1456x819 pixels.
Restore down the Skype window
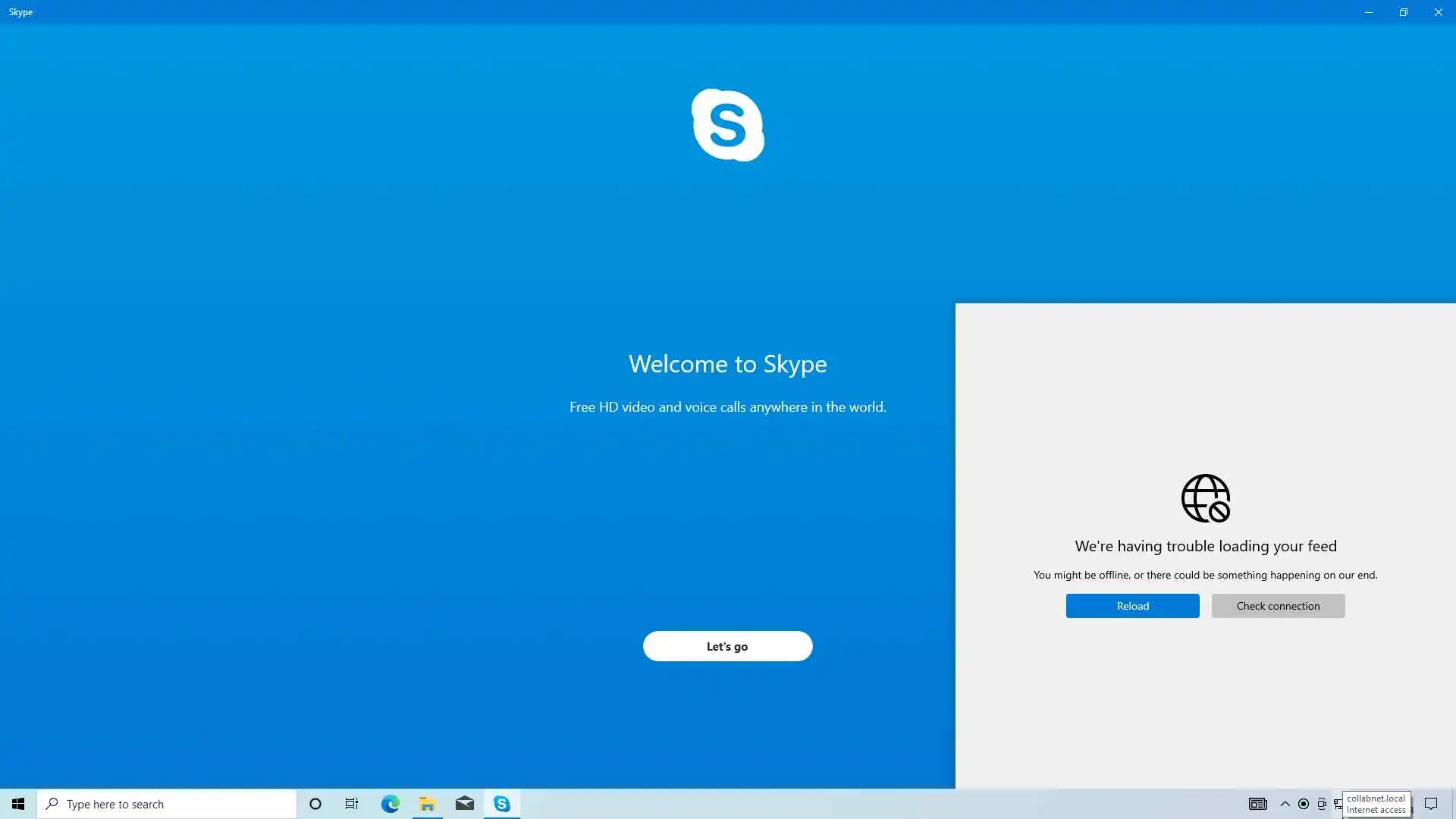pyautogui.click(x=1403, y=12)
